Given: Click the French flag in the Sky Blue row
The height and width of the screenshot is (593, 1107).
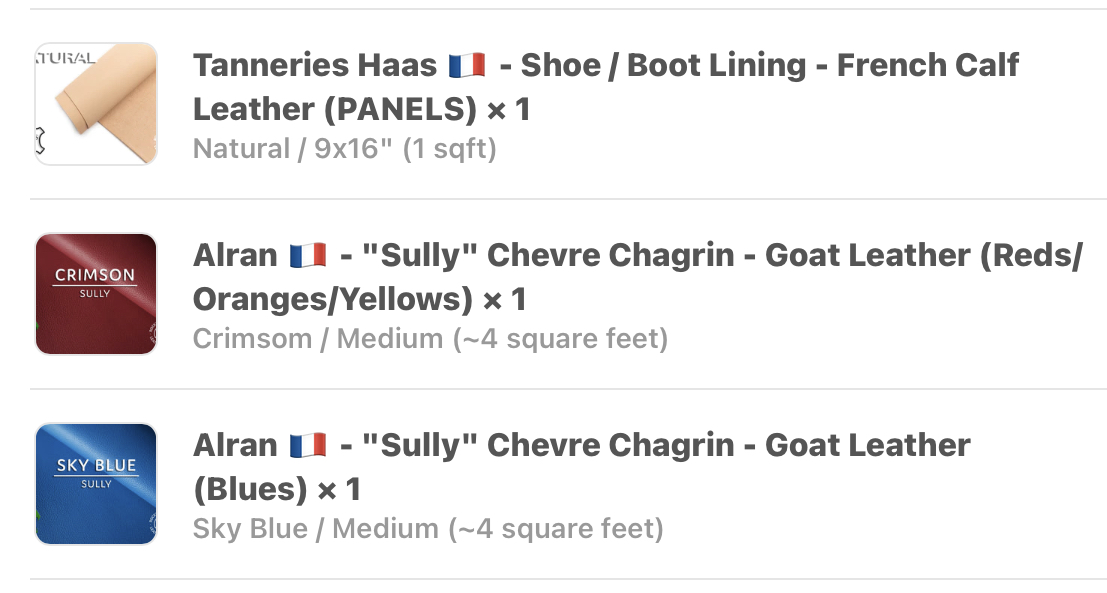Looking at the screenshot, I should (x=308, y=446).
